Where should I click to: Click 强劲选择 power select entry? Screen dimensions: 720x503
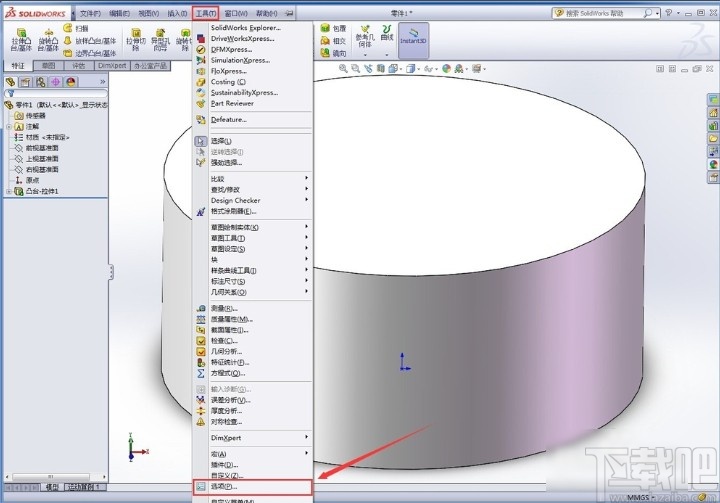point(226,163)
